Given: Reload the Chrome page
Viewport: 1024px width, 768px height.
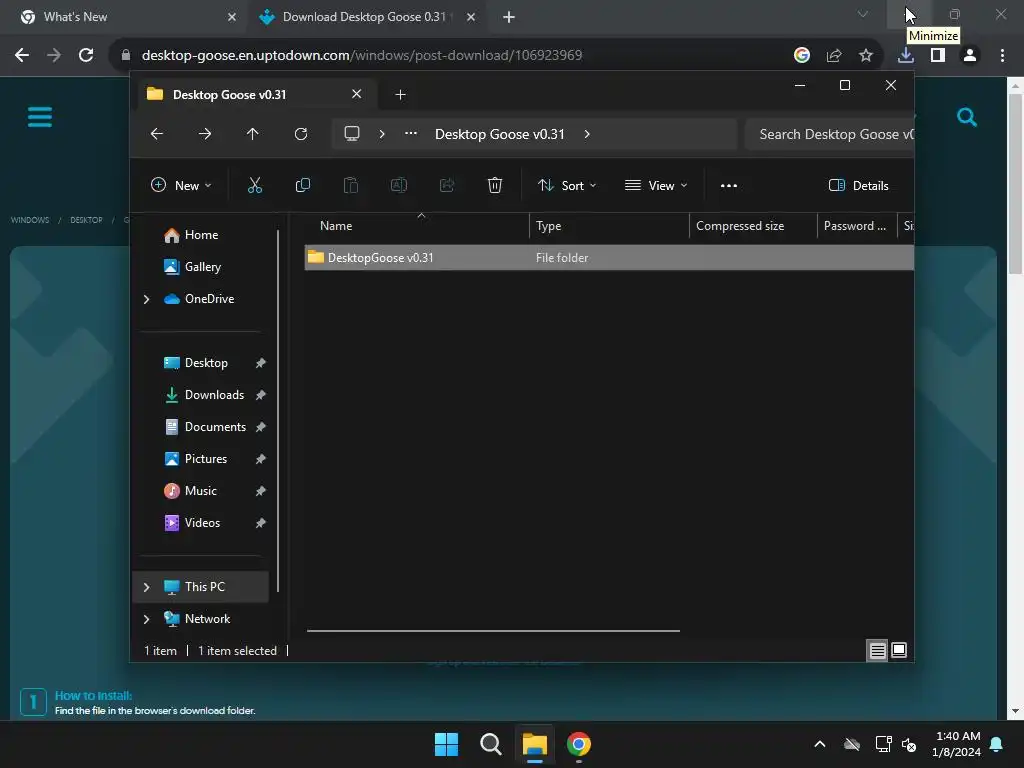Looking at the screenshot, I should pos(86,55).
